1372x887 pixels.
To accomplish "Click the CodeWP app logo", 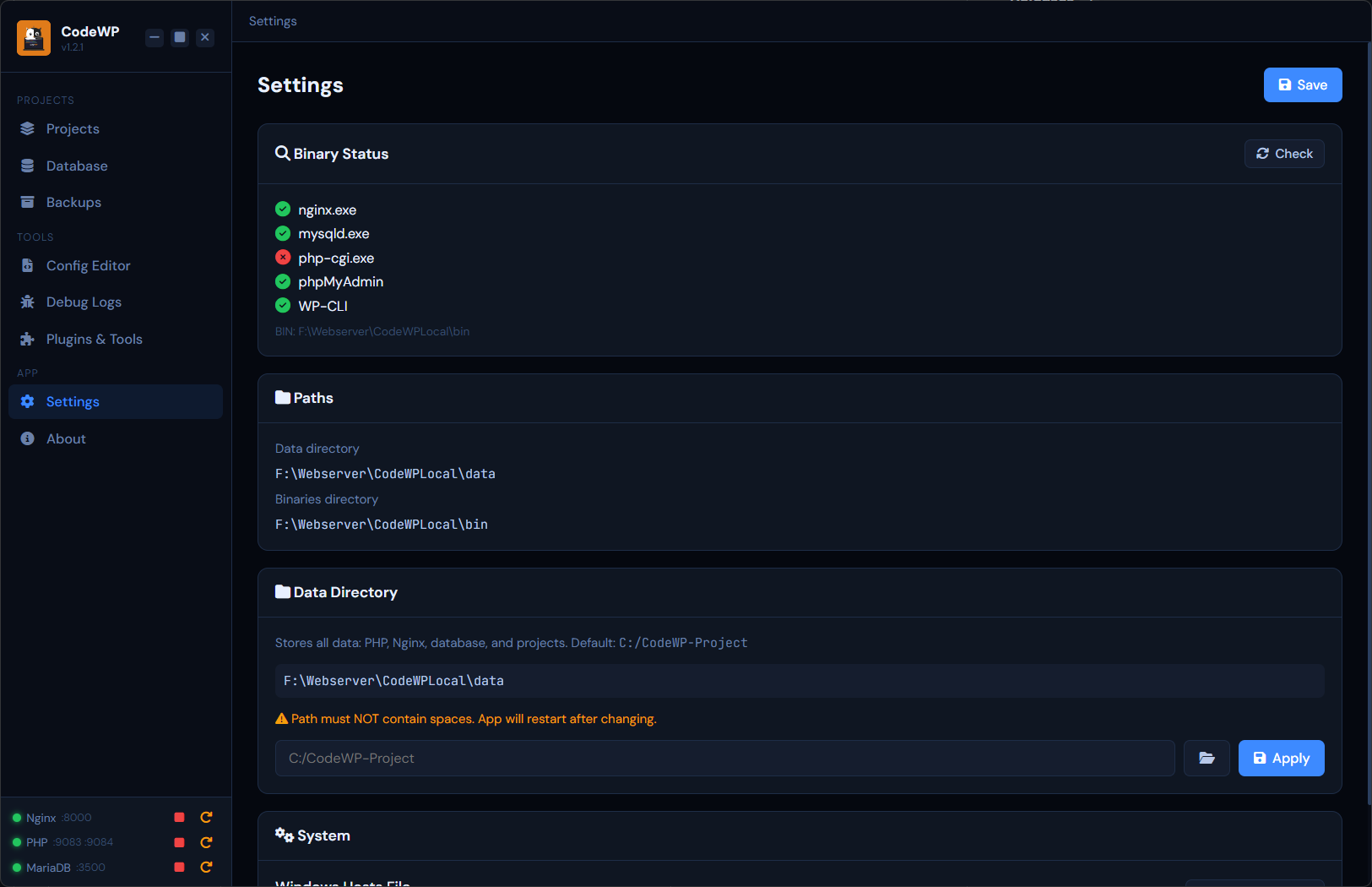I will [x=34, y=38].
